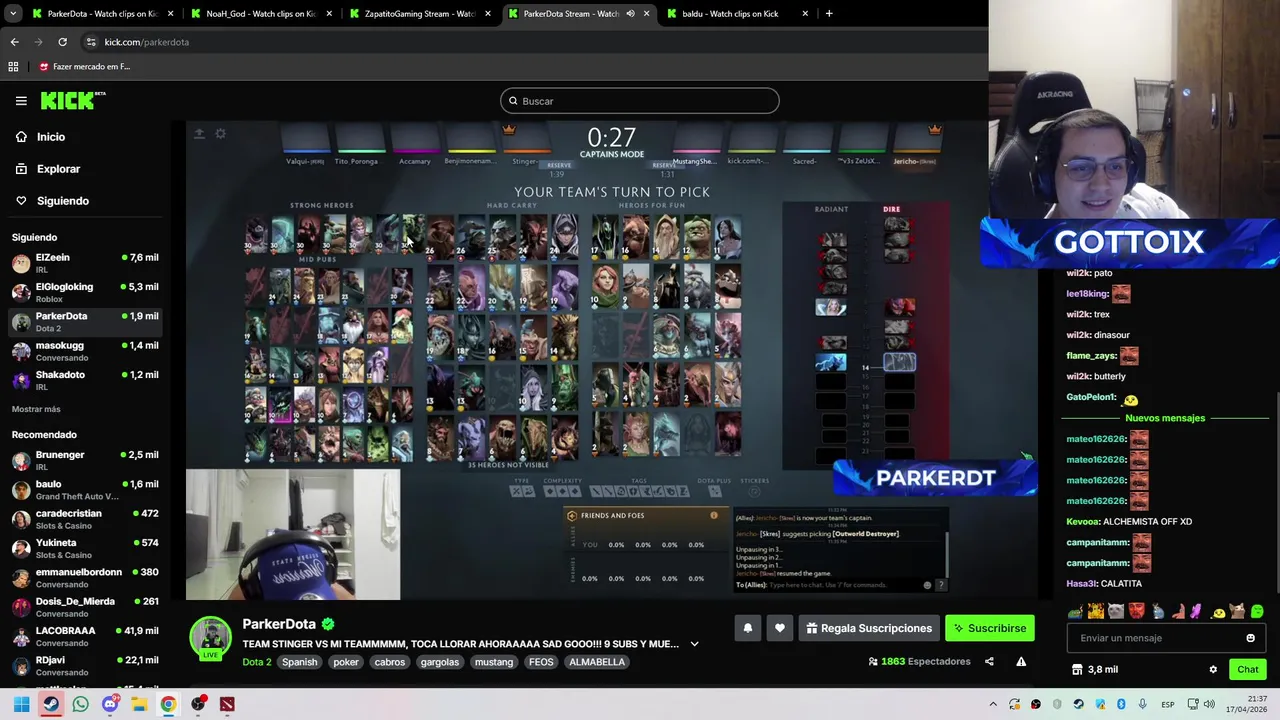Open the emoji picker in chat

point(1250,638)
